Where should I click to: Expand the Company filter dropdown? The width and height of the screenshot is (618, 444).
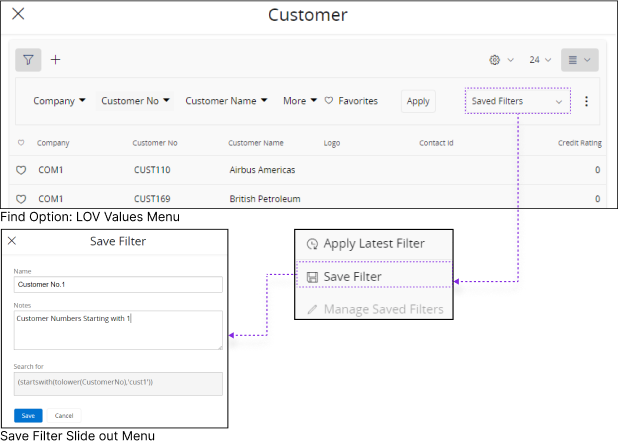(x=59, y=101)
